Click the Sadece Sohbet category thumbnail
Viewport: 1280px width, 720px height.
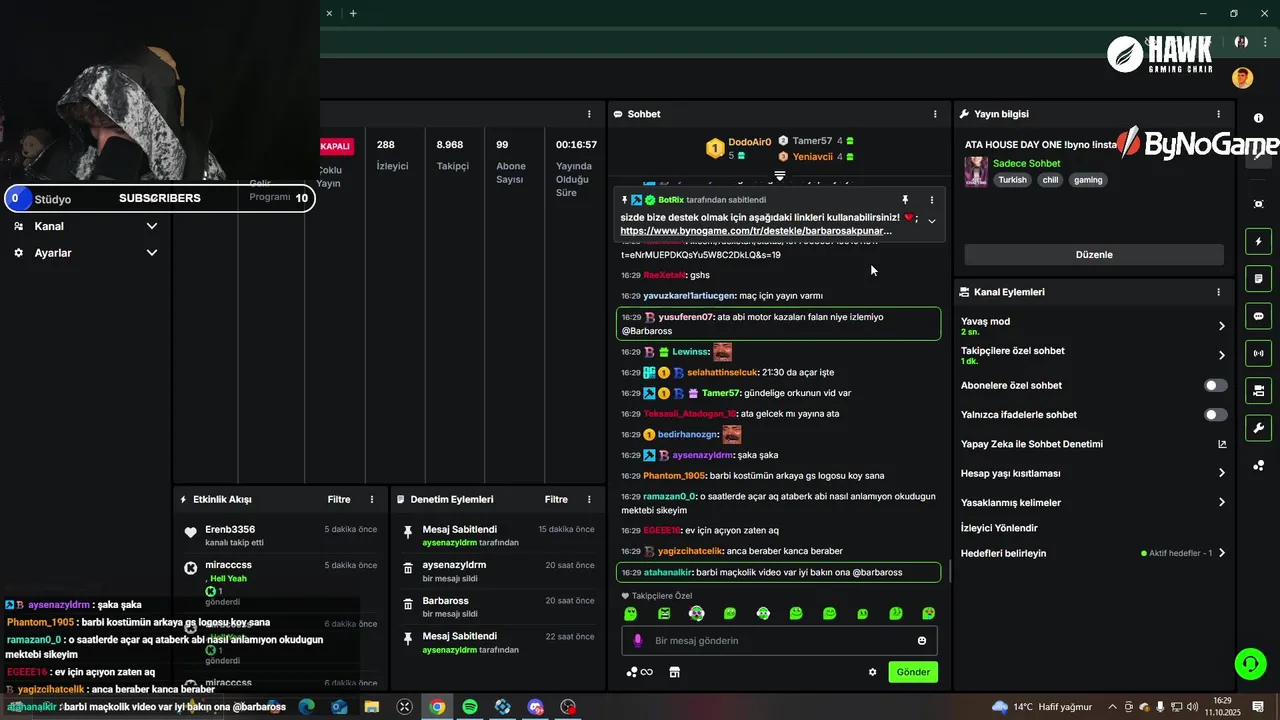976,171
